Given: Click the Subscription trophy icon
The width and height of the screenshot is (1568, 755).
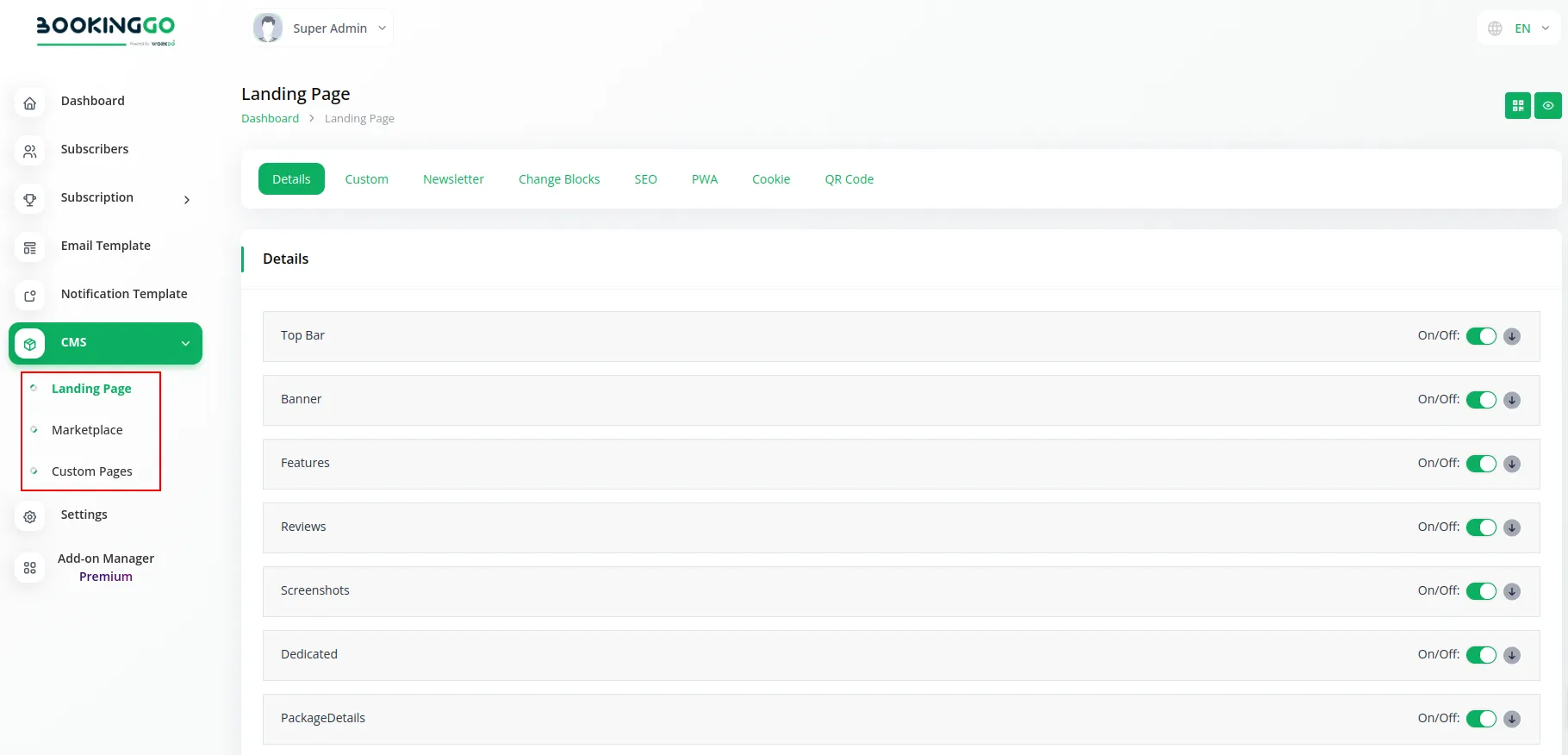Looking at the screenshot, I should point(30,200).
